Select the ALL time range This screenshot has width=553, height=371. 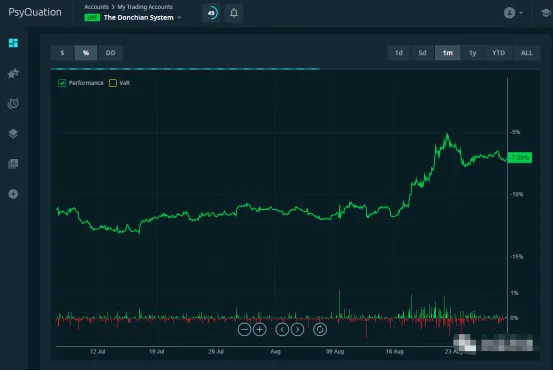527,53
